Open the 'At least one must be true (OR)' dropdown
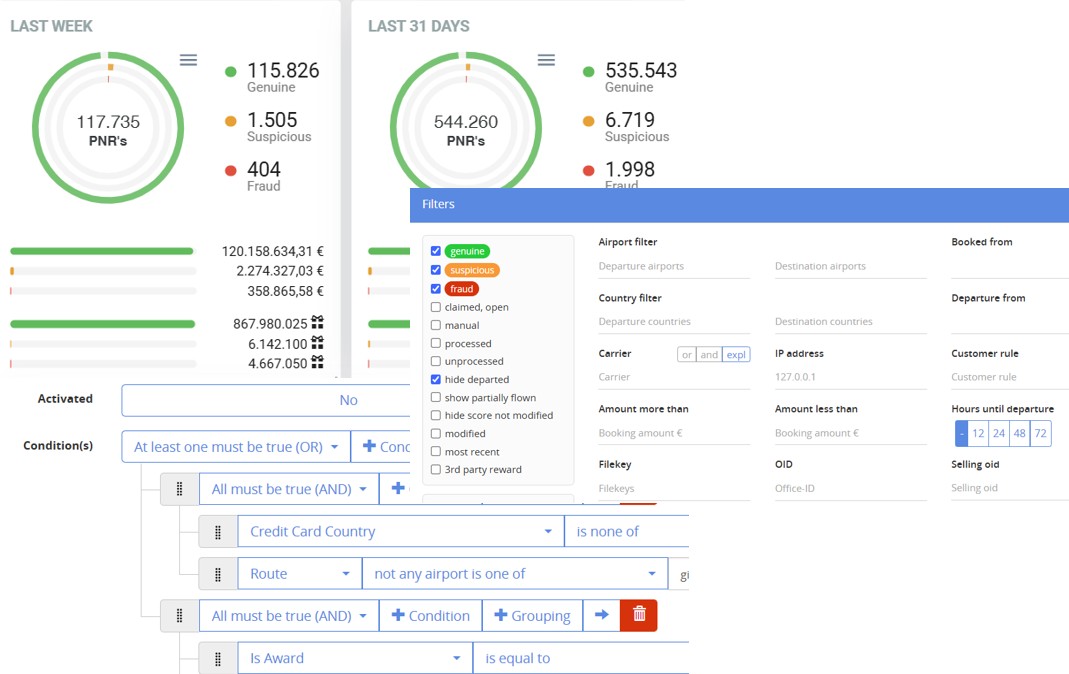Screen dimensions: 1069x674 [x=236, y=447]
